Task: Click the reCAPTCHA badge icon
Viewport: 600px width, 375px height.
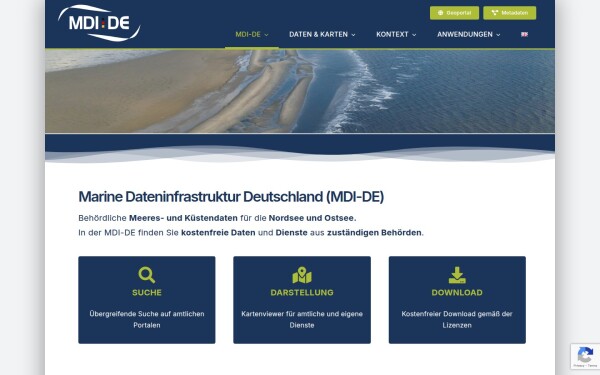Action: pos(585,355)
